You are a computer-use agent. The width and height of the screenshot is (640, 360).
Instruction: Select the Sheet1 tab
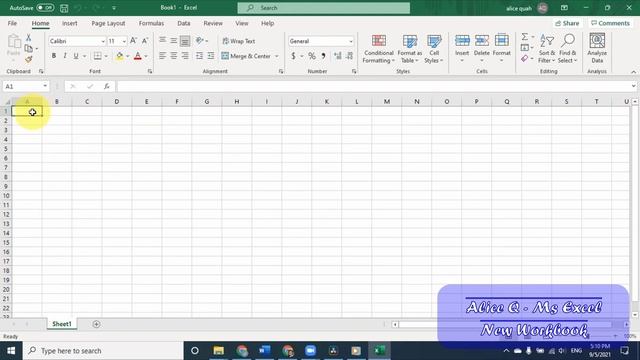62,324
